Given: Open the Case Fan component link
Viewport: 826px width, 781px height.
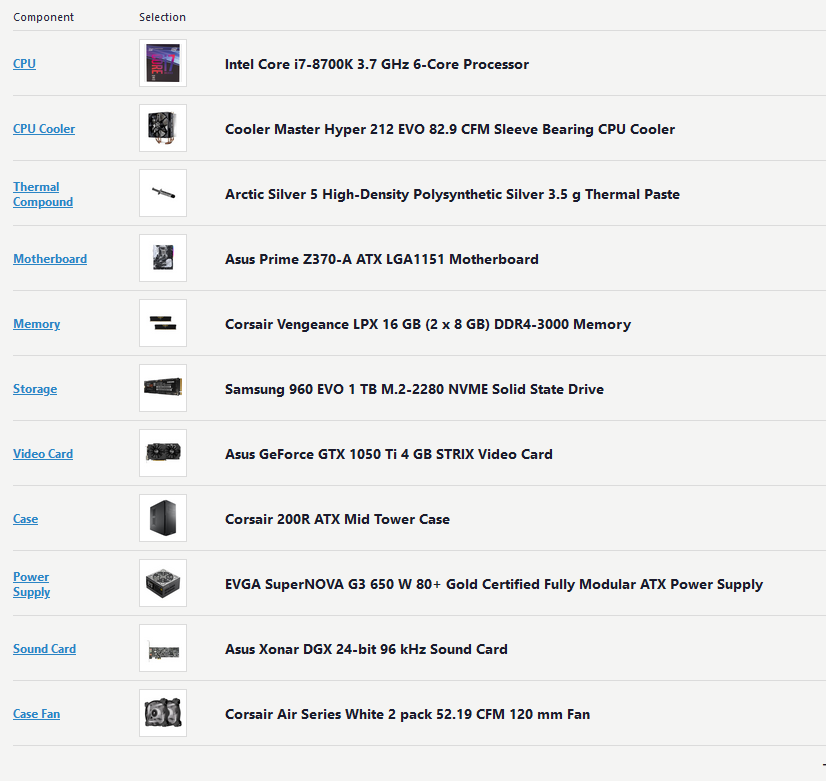Looking at the screenshot, I should [x=36, y=714].
